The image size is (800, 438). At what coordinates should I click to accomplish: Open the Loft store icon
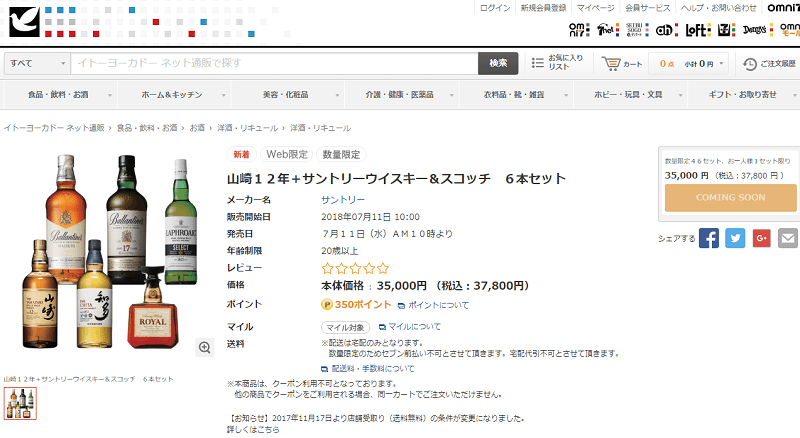(697, 30)
